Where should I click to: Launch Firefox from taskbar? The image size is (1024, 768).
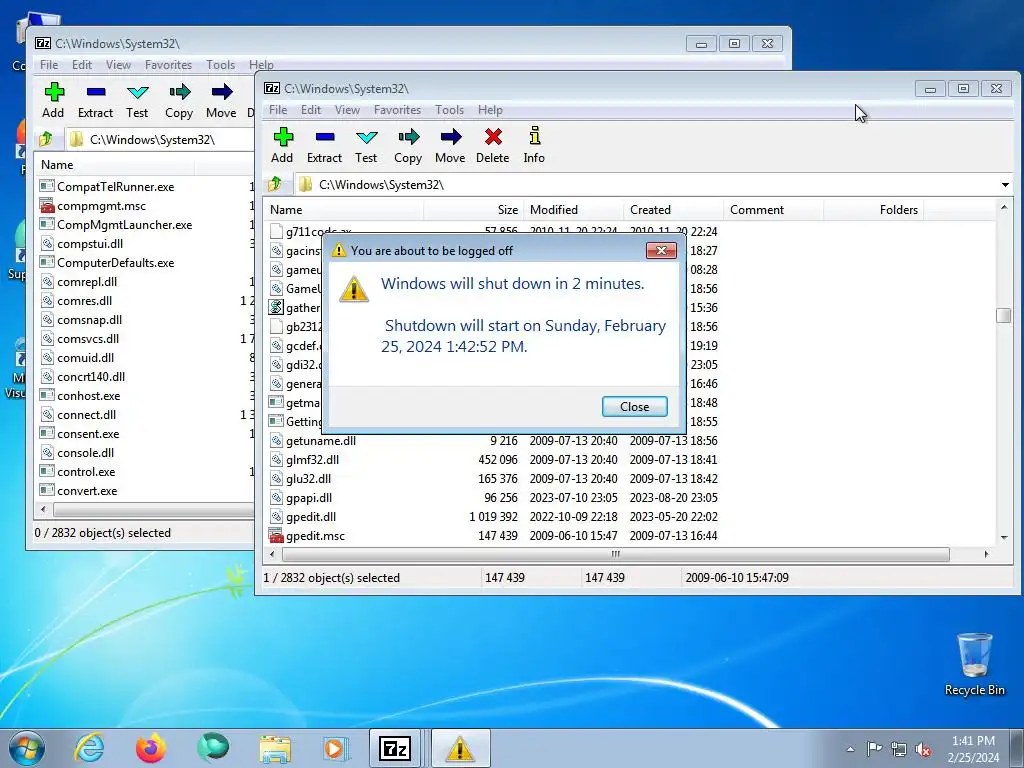(x=151, y=748)
